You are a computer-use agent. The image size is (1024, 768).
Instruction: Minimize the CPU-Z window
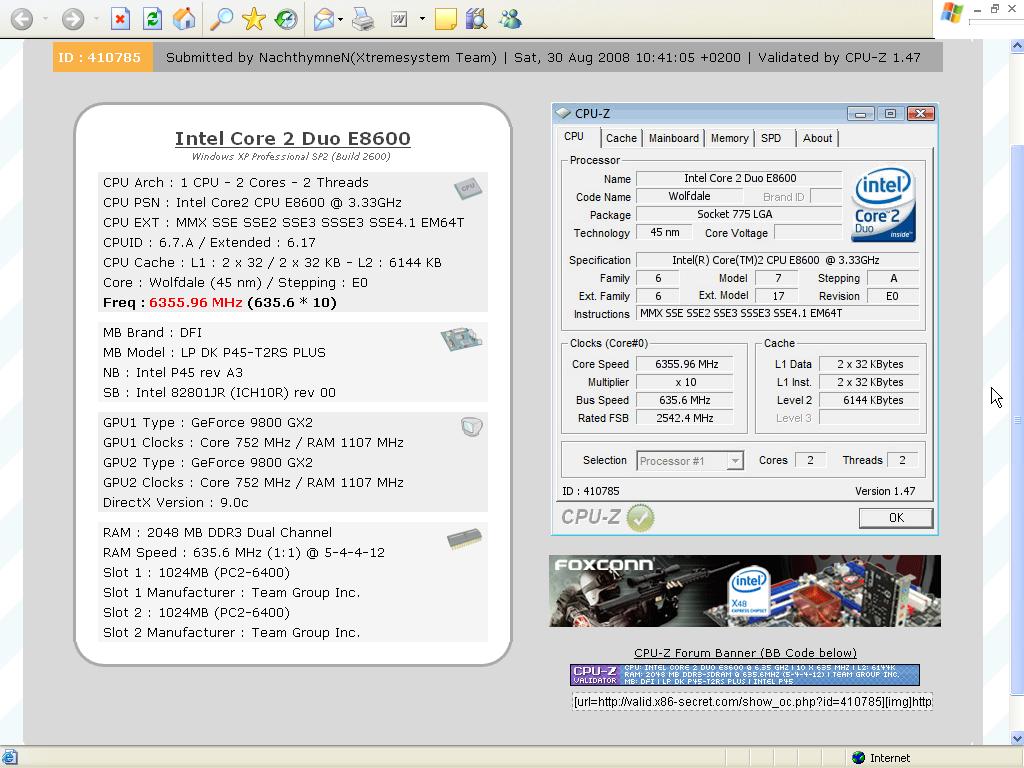861,114
